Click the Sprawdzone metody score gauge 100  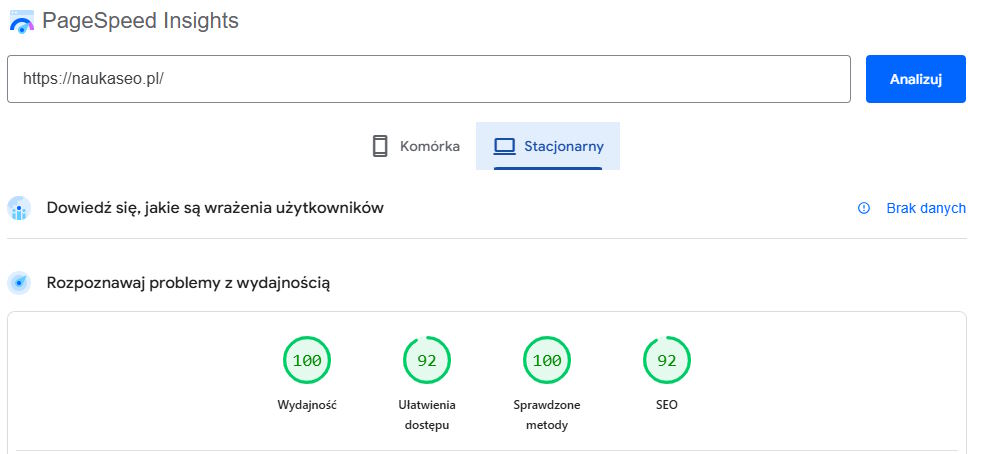[x=547, y=361]
